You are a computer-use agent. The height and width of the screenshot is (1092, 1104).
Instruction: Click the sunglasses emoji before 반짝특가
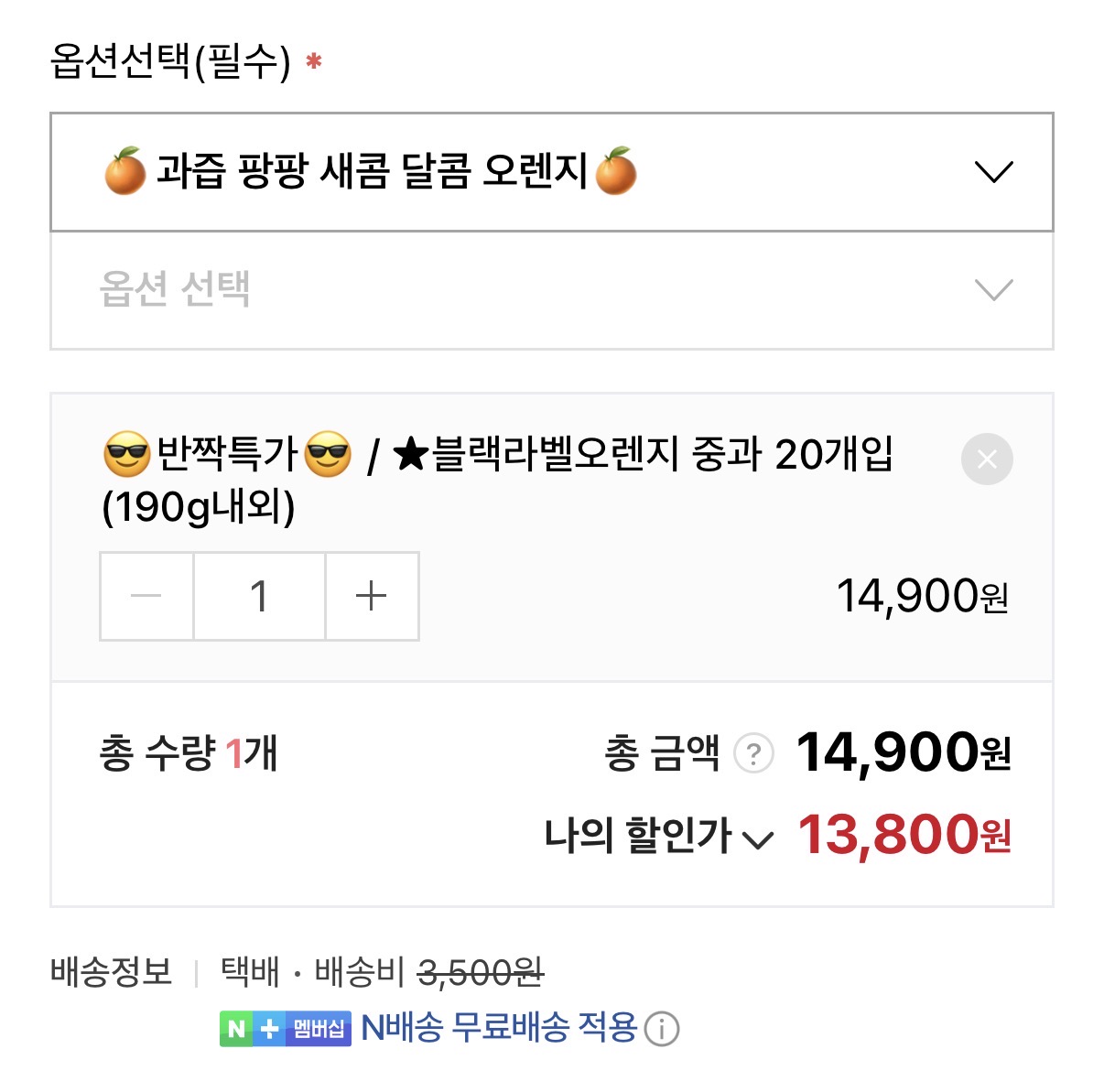click(x=127, y=455)
